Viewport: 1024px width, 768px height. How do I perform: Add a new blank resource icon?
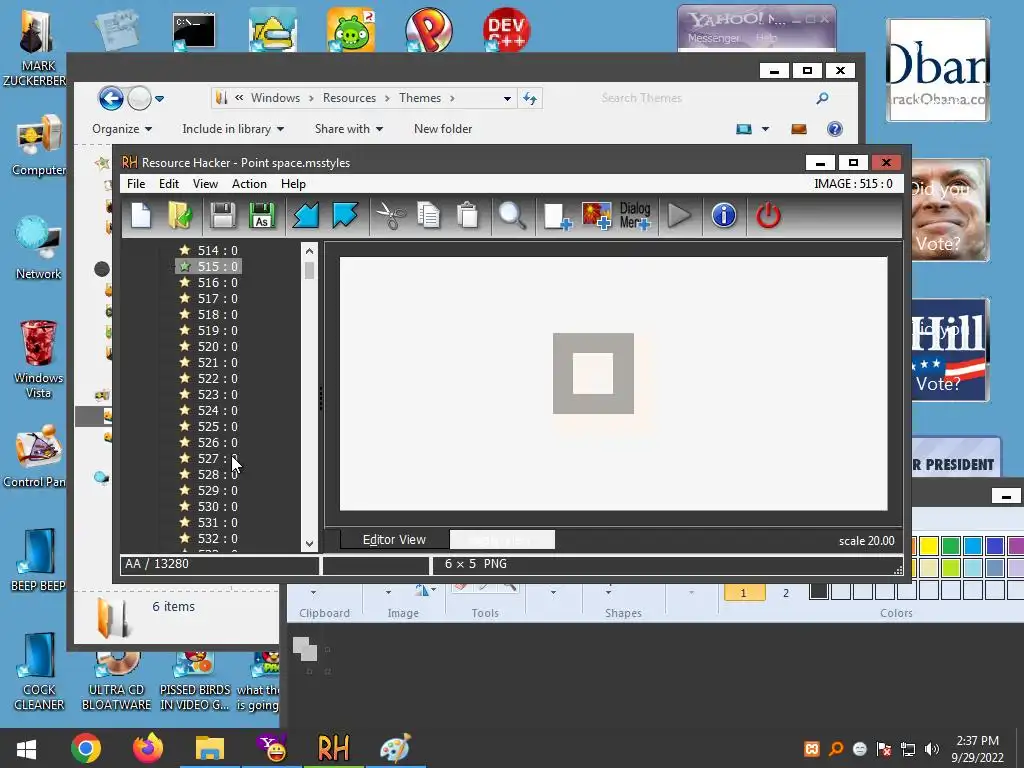[557, 216]
